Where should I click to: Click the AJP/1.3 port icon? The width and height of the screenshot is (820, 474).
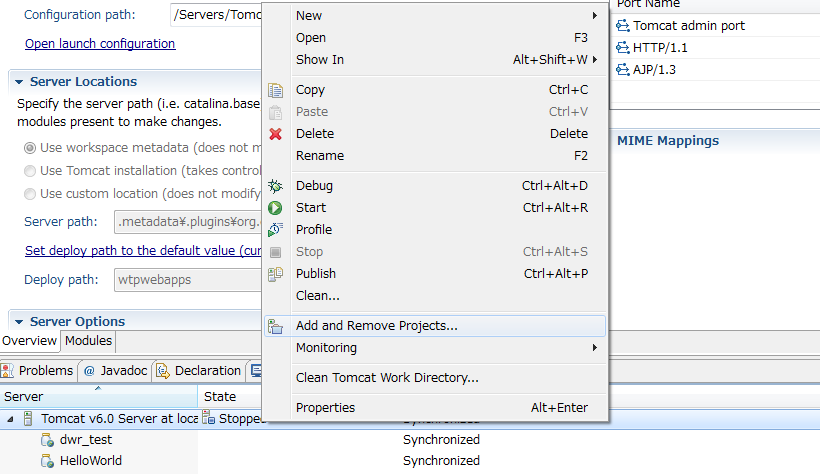[622, 70]
